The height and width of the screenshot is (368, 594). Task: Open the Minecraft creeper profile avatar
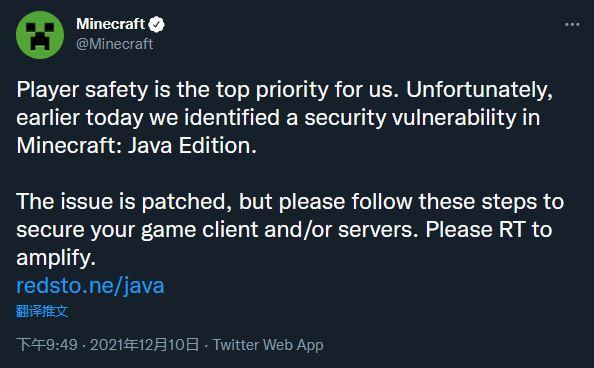(x=40, y=35)
